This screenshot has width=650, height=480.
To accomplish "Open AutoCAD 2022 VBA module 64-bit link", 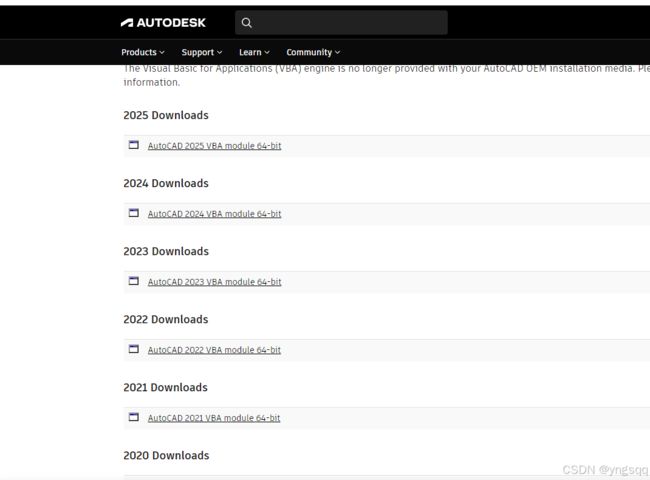I will (214, 350).
